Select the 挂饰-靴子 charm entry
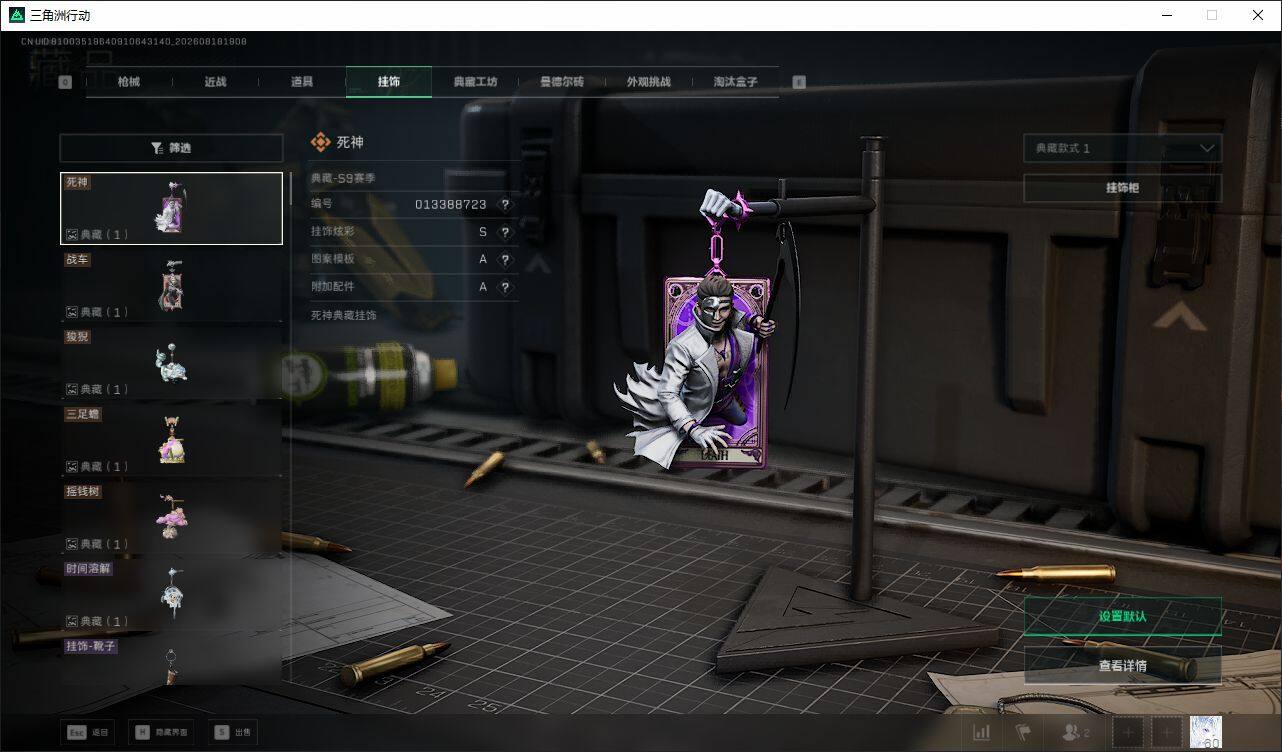 click(x=171, y=661)
